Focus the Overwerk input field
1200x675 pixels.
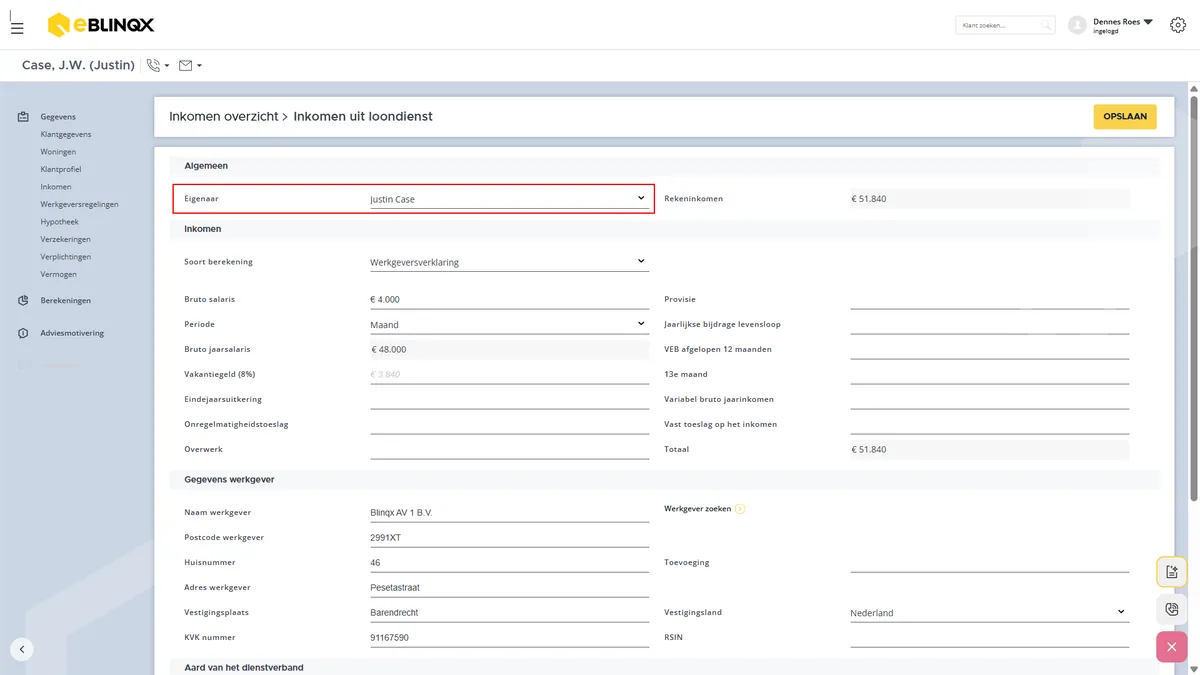(x=509, y=449)
